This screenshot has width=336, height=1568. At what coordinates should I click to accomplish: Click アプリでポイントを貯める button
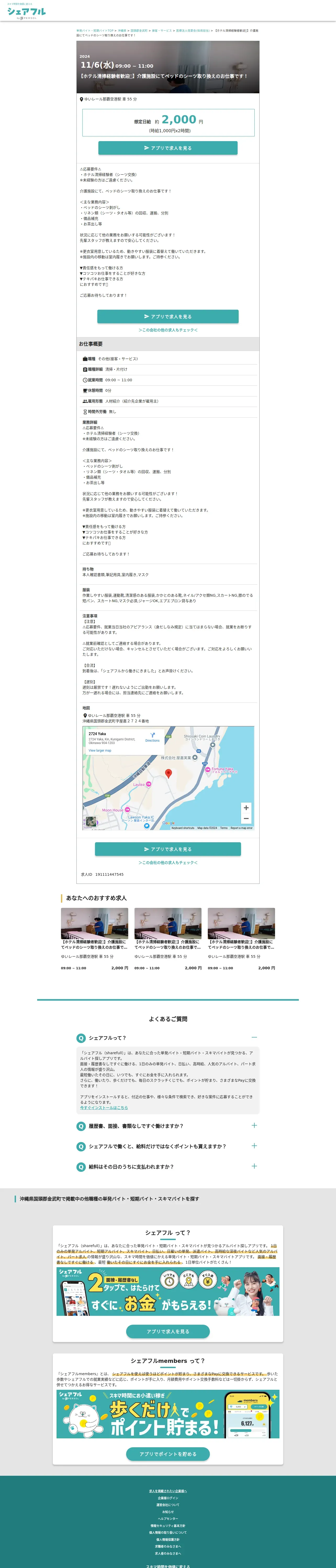pyautogui.click(x=168, y=1454)
